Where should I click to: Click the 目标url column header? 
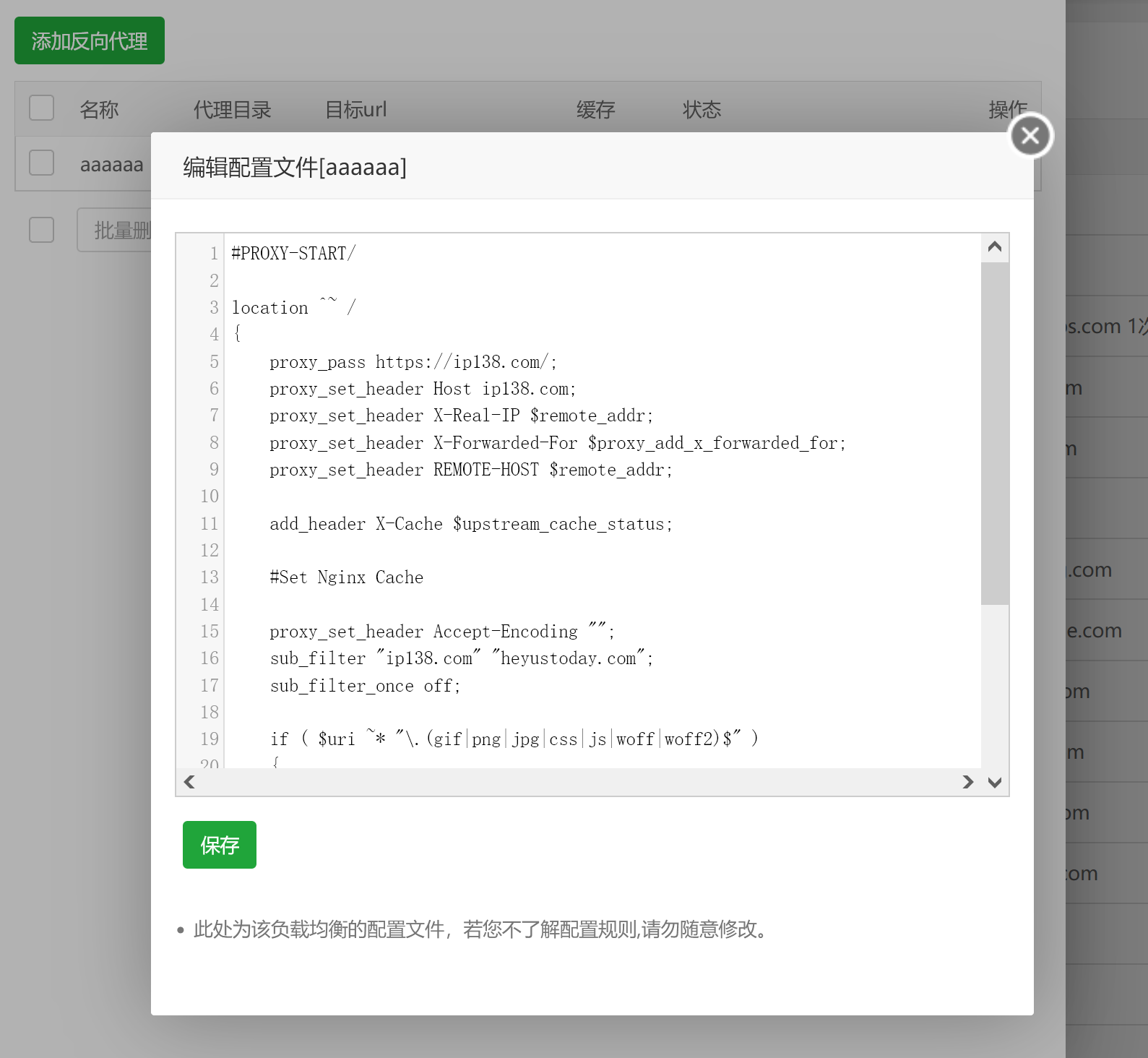(356, 109)
